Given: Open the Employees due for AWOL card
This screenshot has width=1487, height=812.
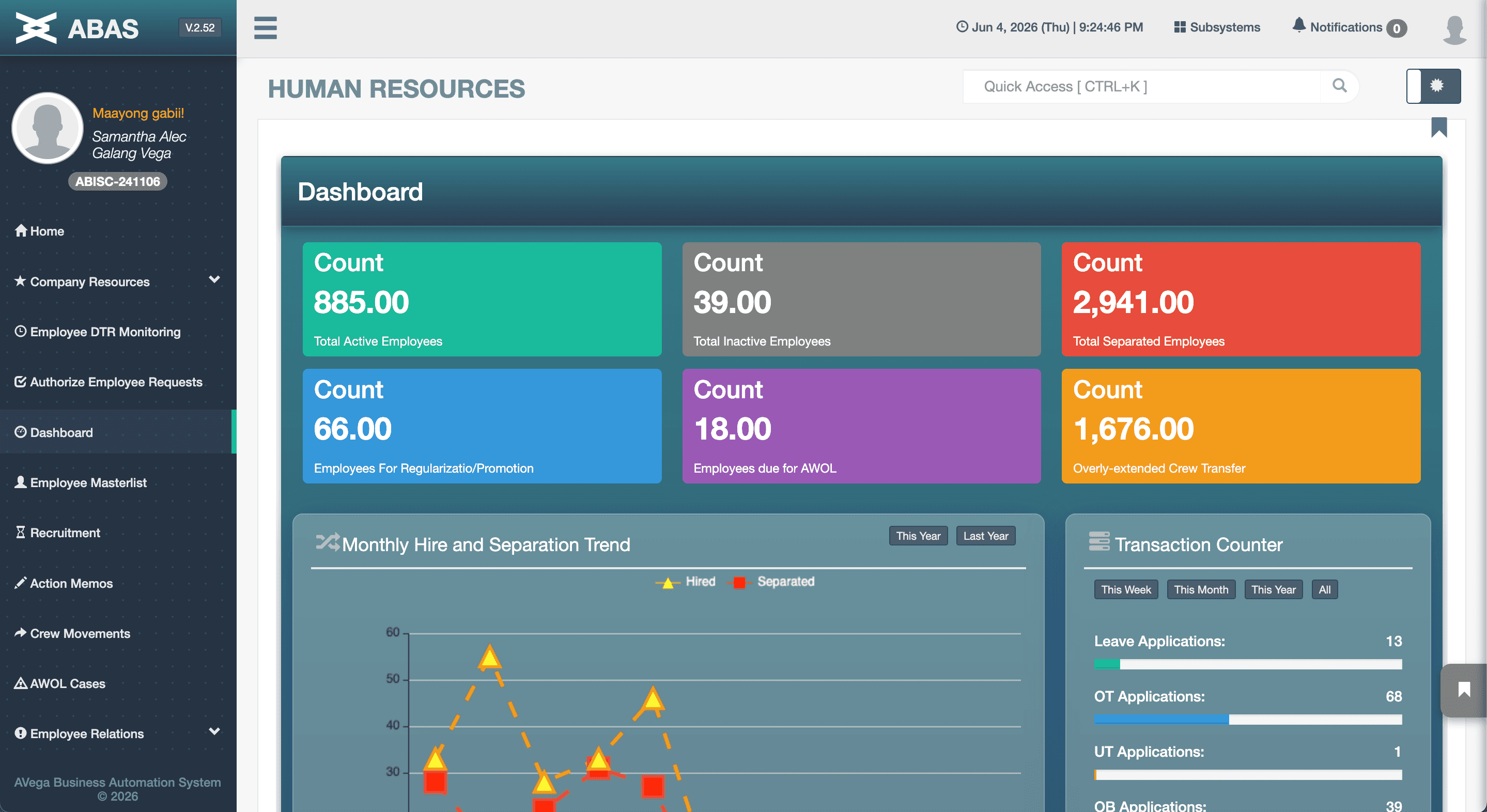Looking at the screenshot, I should click(861, 426).
